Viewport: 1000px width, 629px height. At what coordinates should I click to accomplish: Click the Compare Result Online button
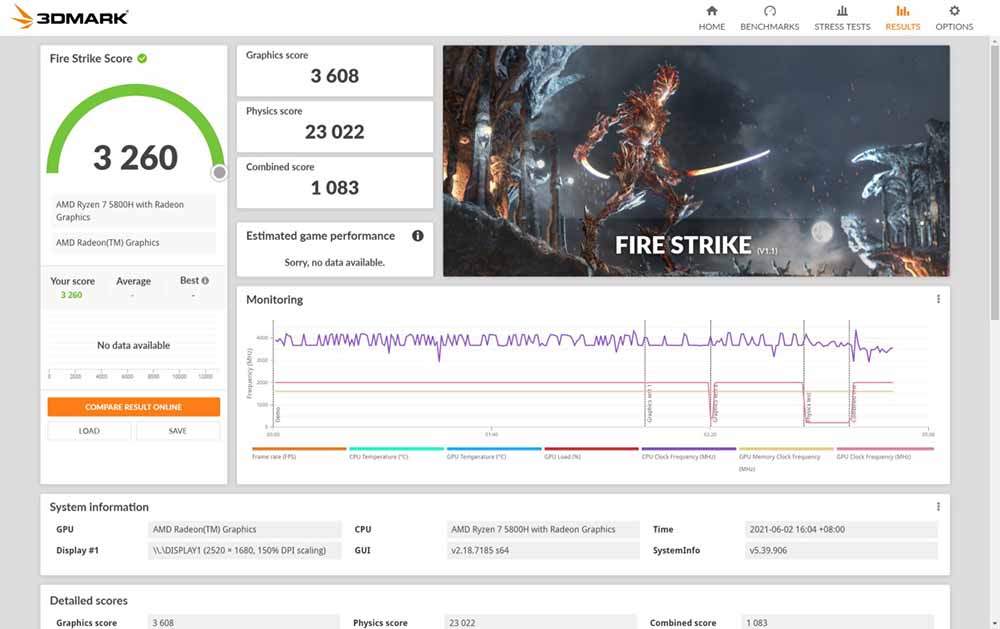click(x=133, y=407)
